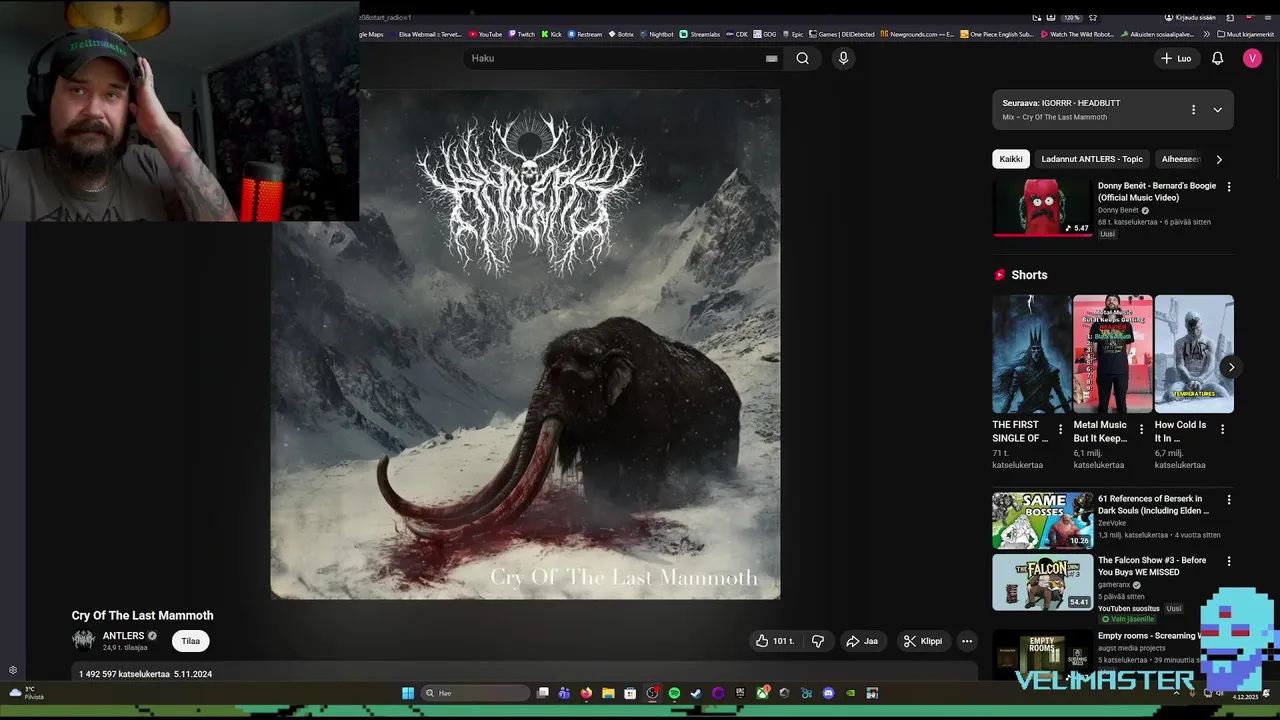Viewport: 1280px width, 720px height.
Task: Open the Newgrounds.com bookmark
Action: (x=917, y=34)
